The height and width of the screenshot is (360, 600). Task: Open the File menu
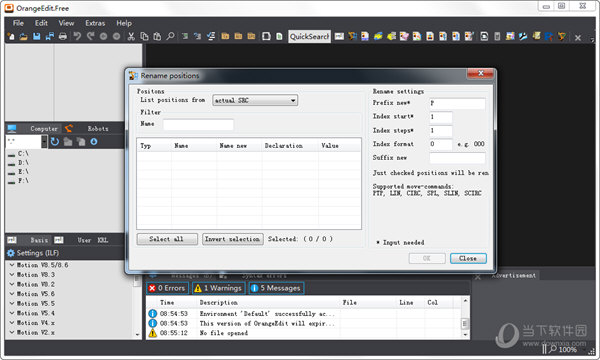pyautogui.click(x=18, y=23)
